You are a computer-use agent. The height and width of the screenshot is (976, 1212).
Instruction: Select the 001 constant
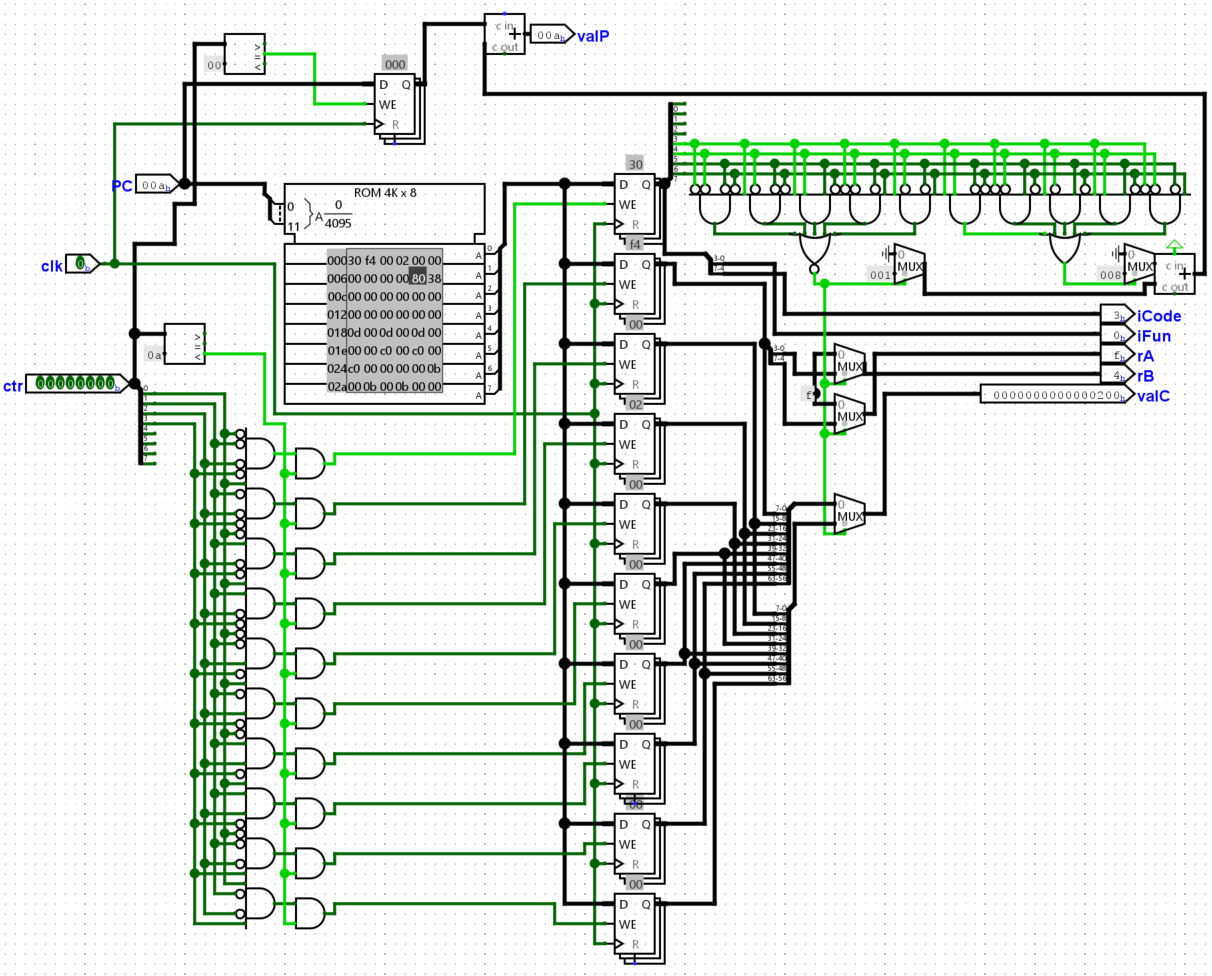pyautogui.click(x=879, y=275)
